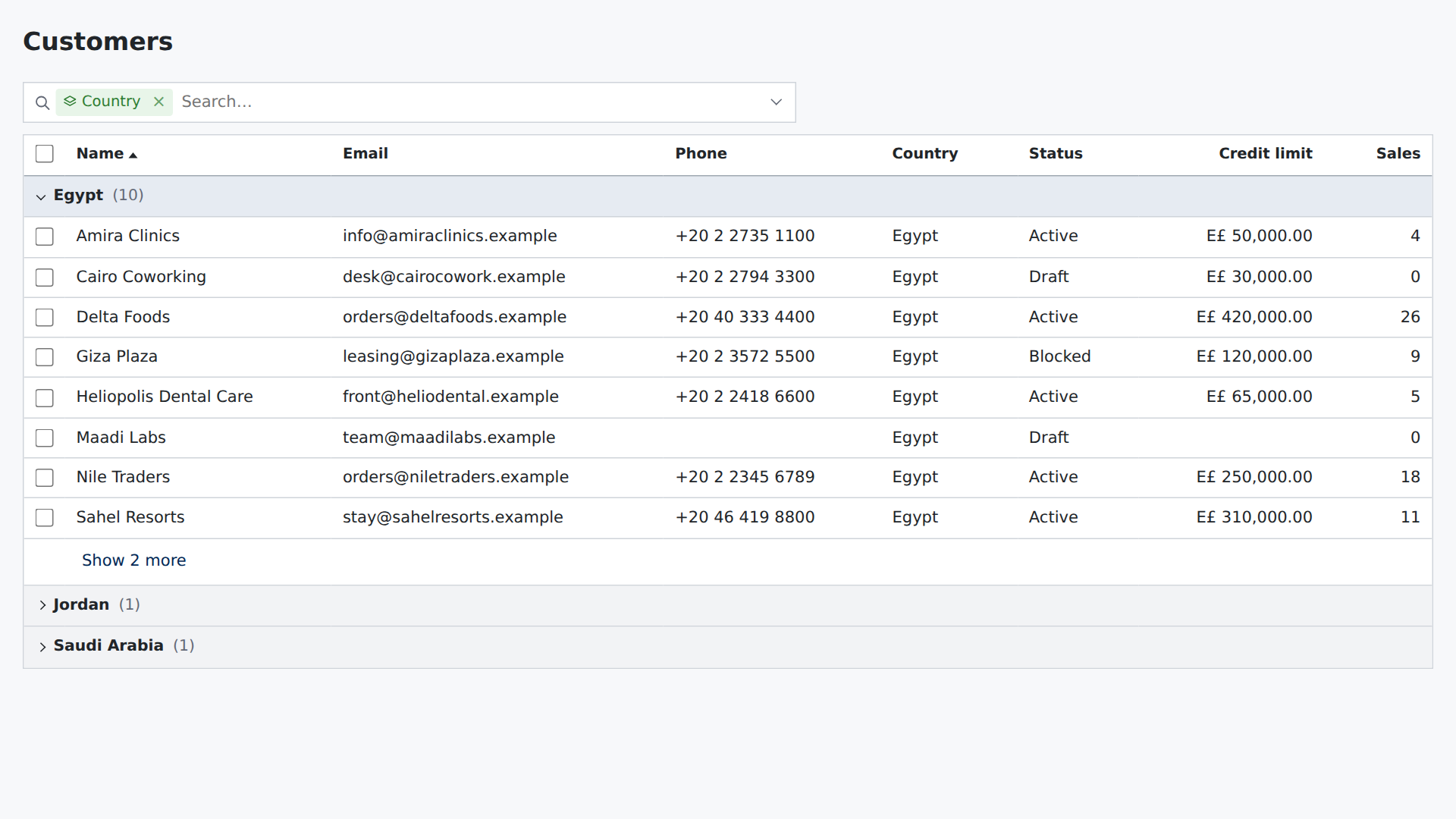Image resolution: width=1456 pixels, height=819 pixels.
Task: Click the Blocked status of Giza Plaza
Action: (1059, 356)
